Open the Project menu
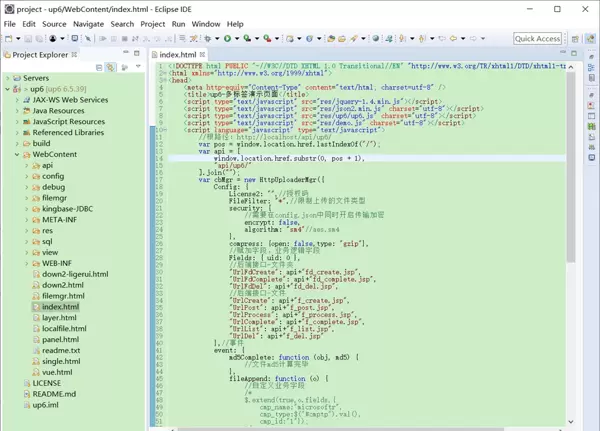This screenshot has height=431, width=600. (152, 24)
